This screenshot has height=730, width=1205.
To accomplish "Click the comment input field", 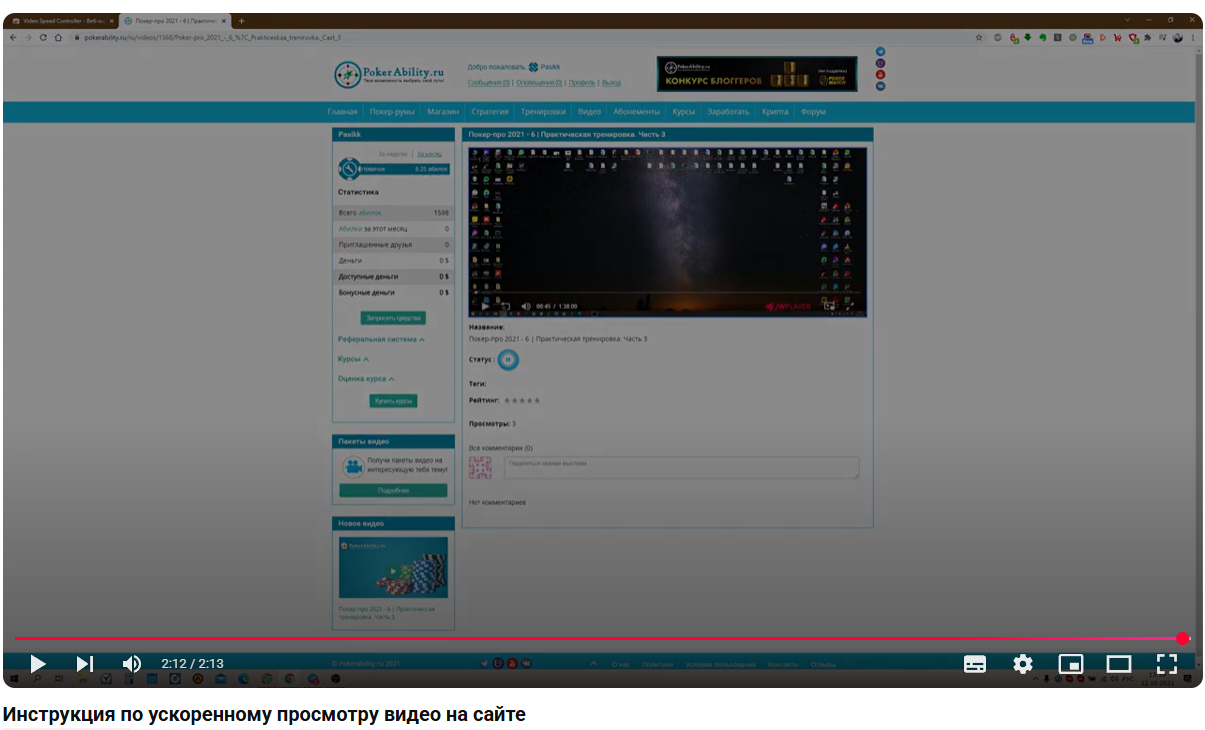I will coord(681,467).
